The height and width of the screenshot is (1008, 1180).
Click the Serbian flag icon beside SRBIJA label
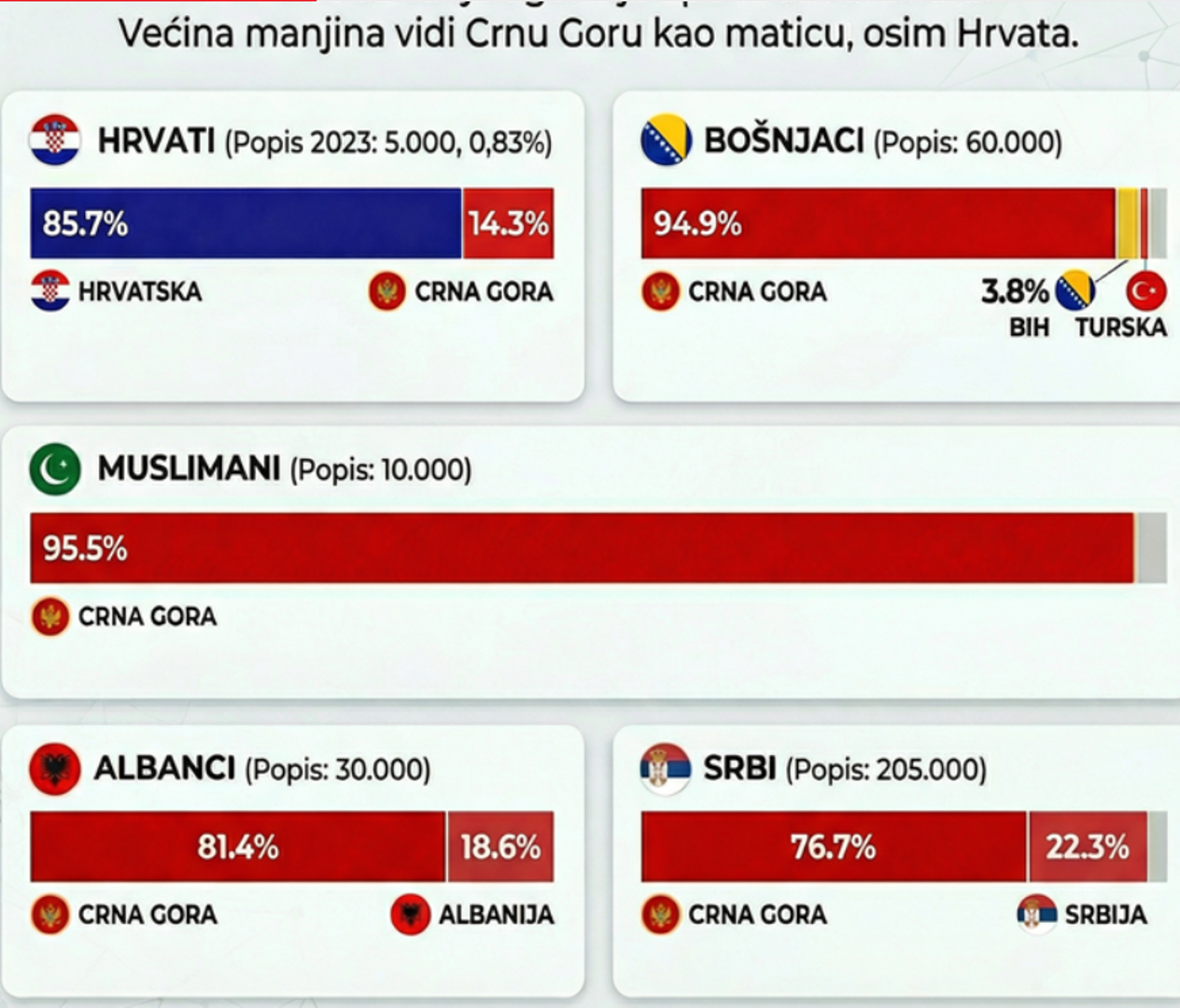point(1036,915)
